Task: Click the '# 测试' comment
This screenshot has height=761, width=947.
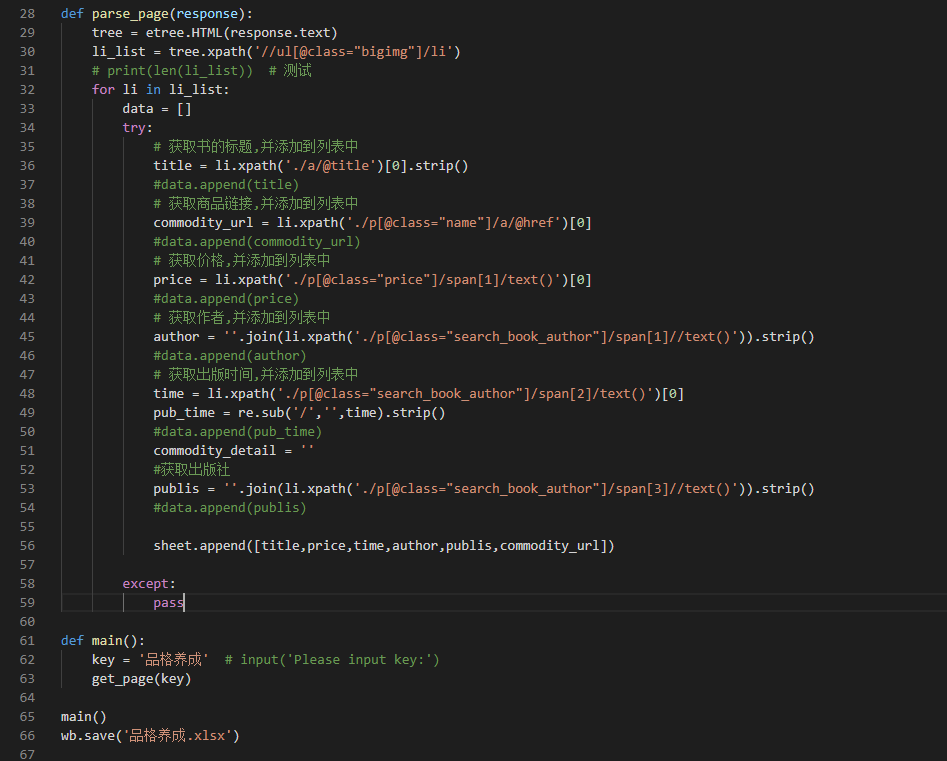Action: pyautogui.click(x=290, y=71)
